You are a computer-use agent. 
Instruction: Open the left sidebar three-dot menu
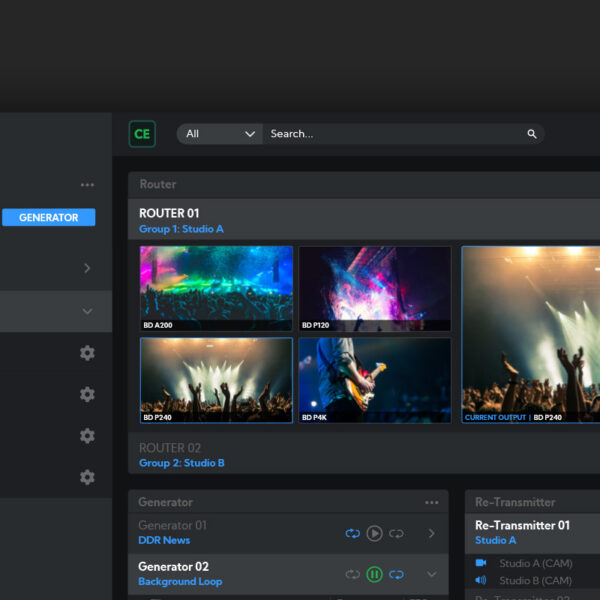[x=88, y=185]
